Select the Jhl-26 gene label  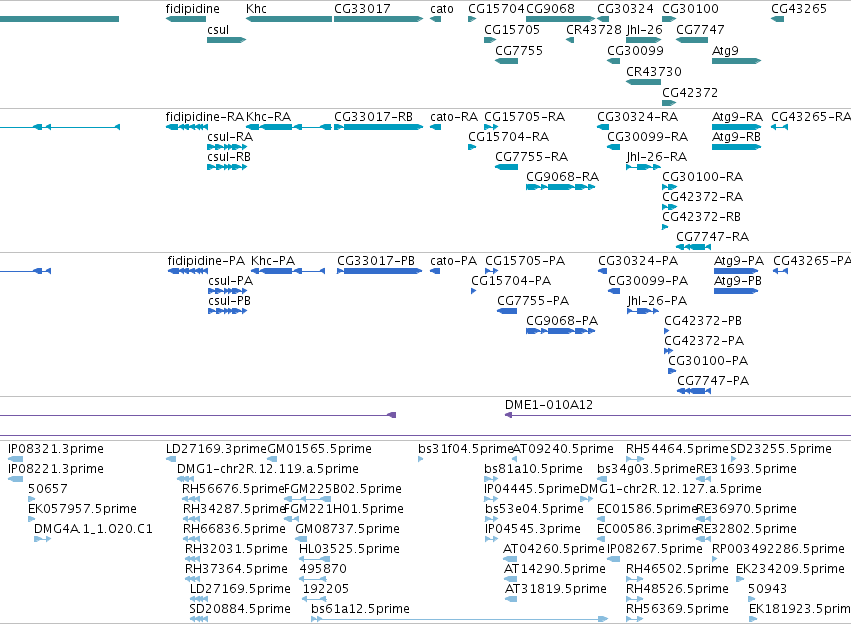point(644,30)
